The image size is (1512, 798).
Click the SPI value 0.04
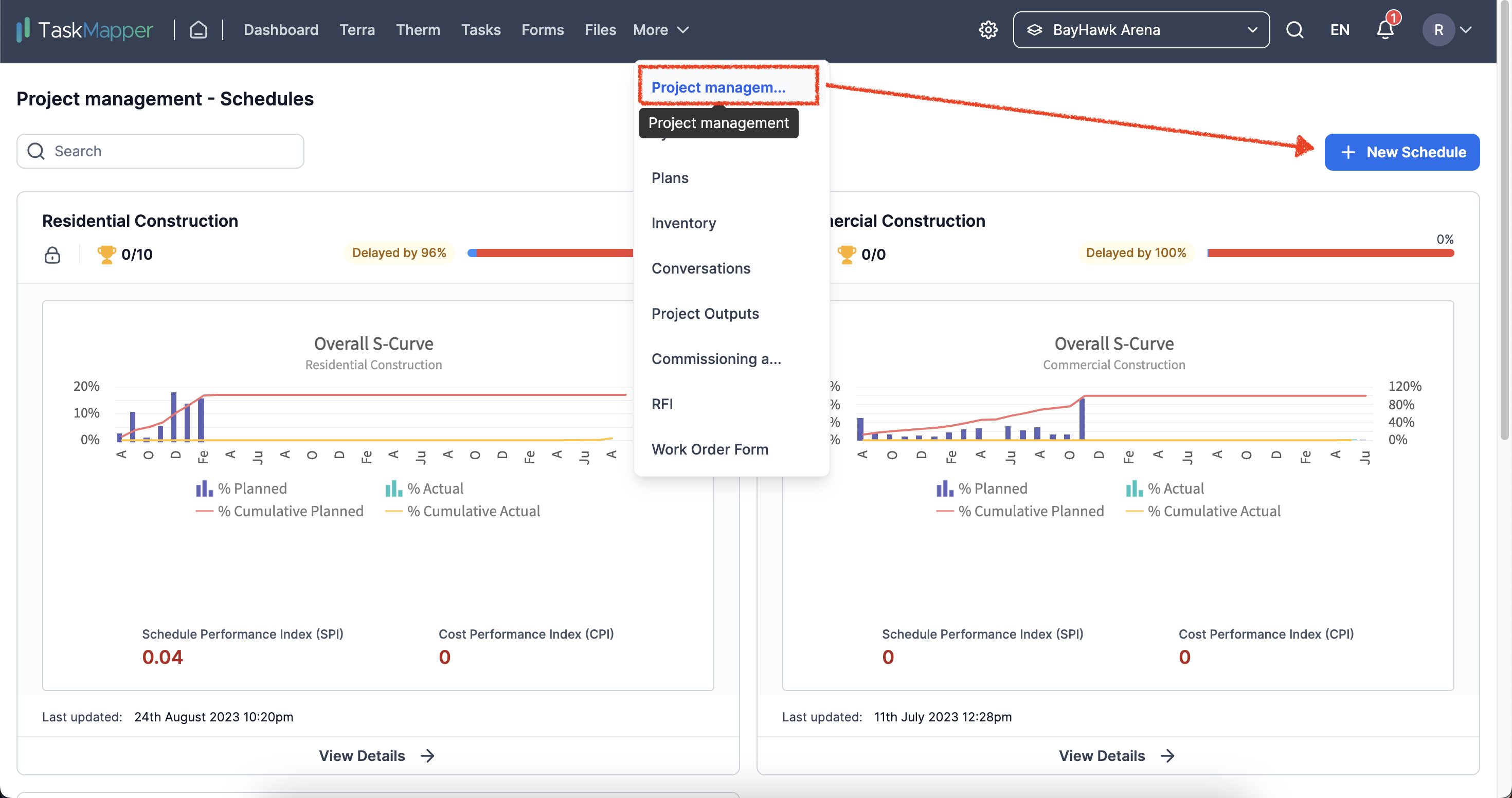coord(163,657)
